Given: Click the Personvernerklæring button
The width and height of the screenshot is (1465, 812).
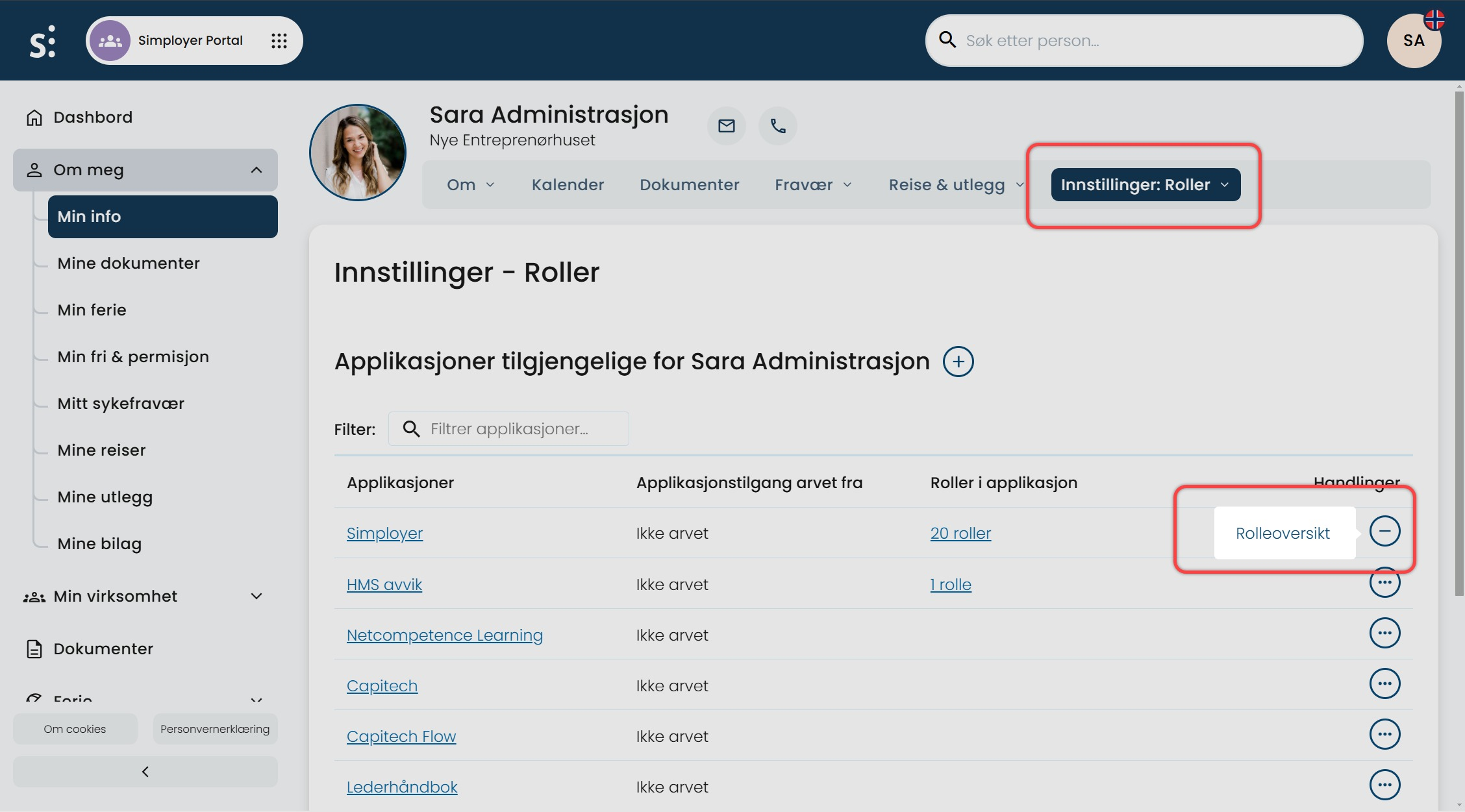Looking at the screenshot, I should pyautogui.click(x=215, y=729).
